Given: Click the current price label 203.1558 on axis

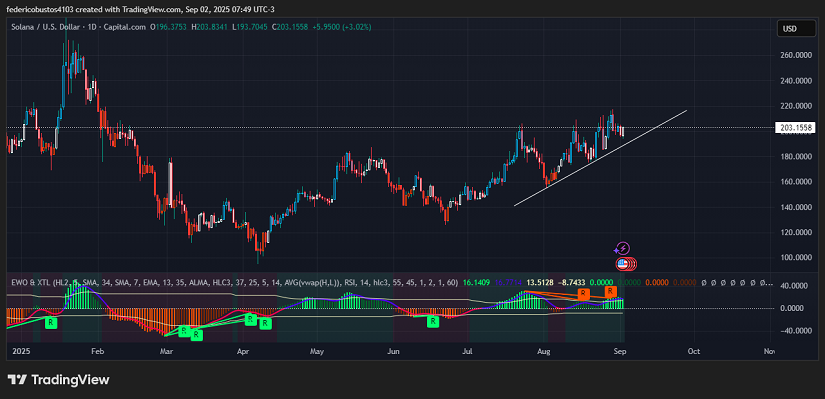Looking at the screenshot, I should tap(796, 127).
